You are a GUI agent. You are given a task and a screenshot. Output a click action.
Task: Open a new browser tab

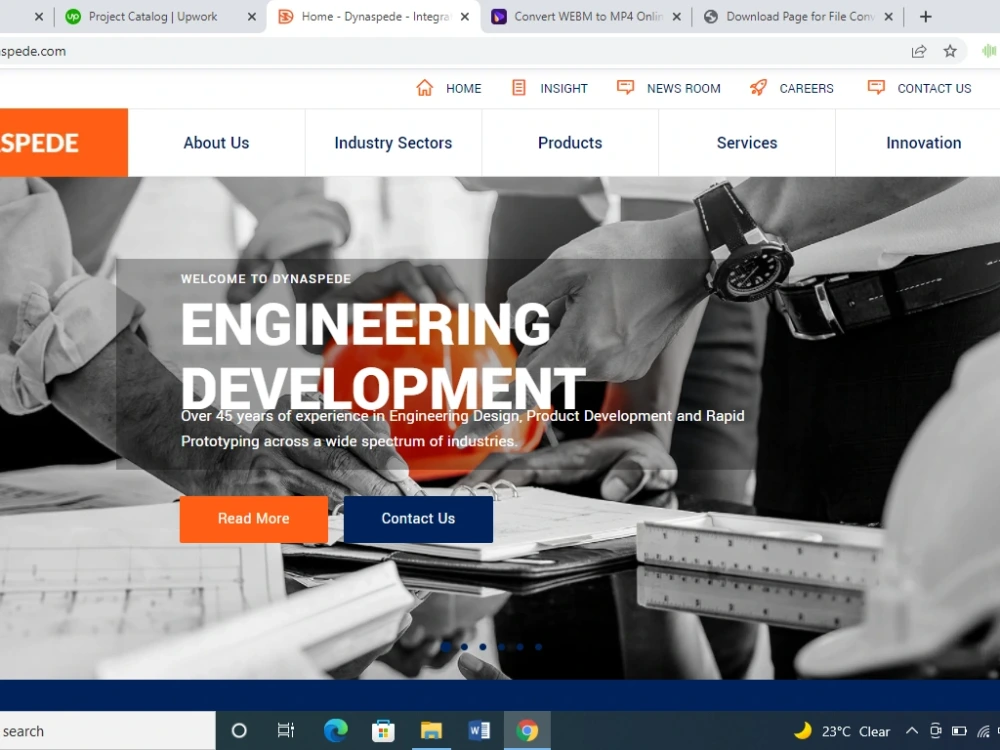pyautogui.click(x=926, y=17)
